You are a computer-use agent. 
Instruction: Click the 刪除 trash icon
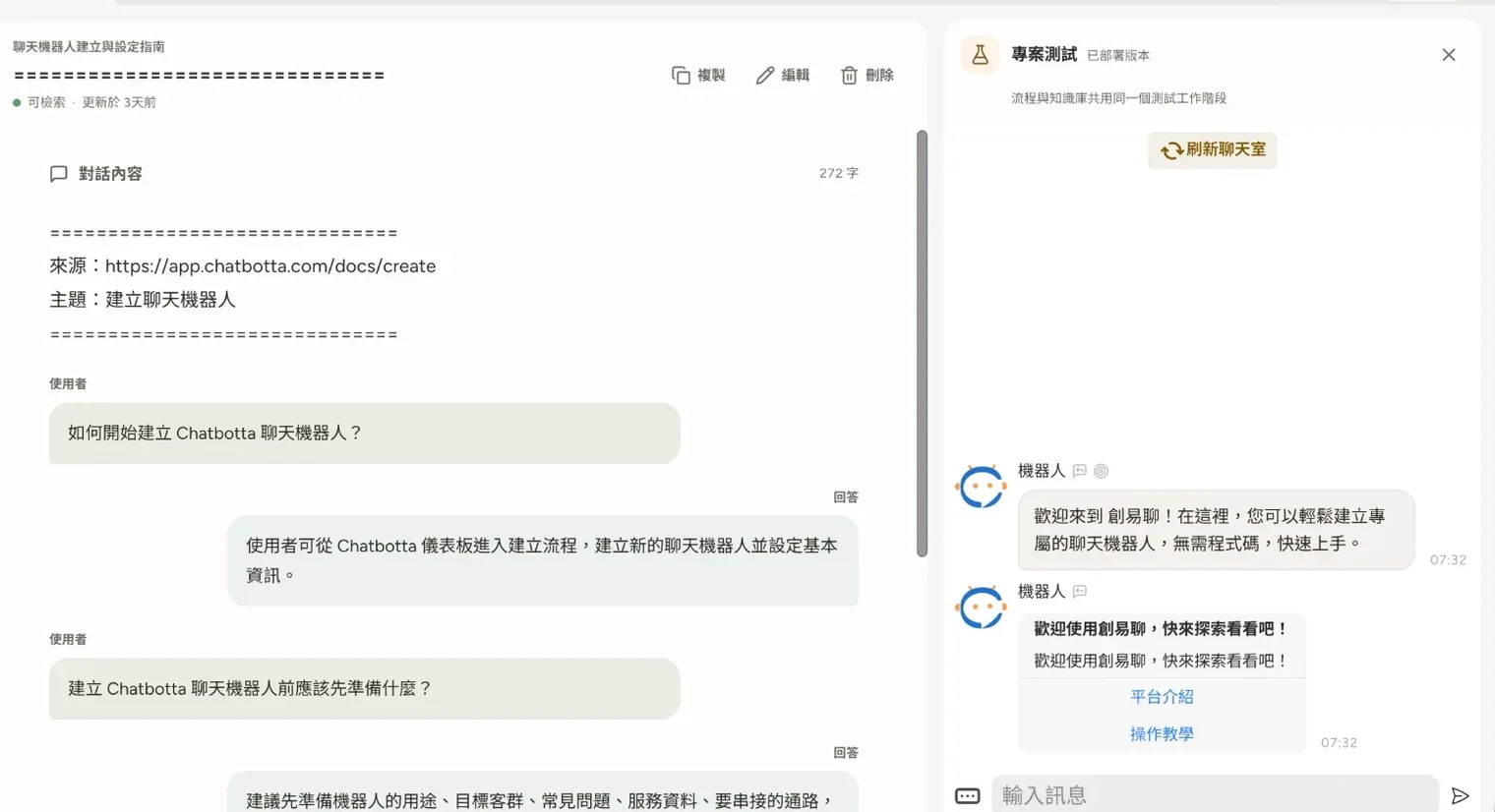tap(849, 76)
